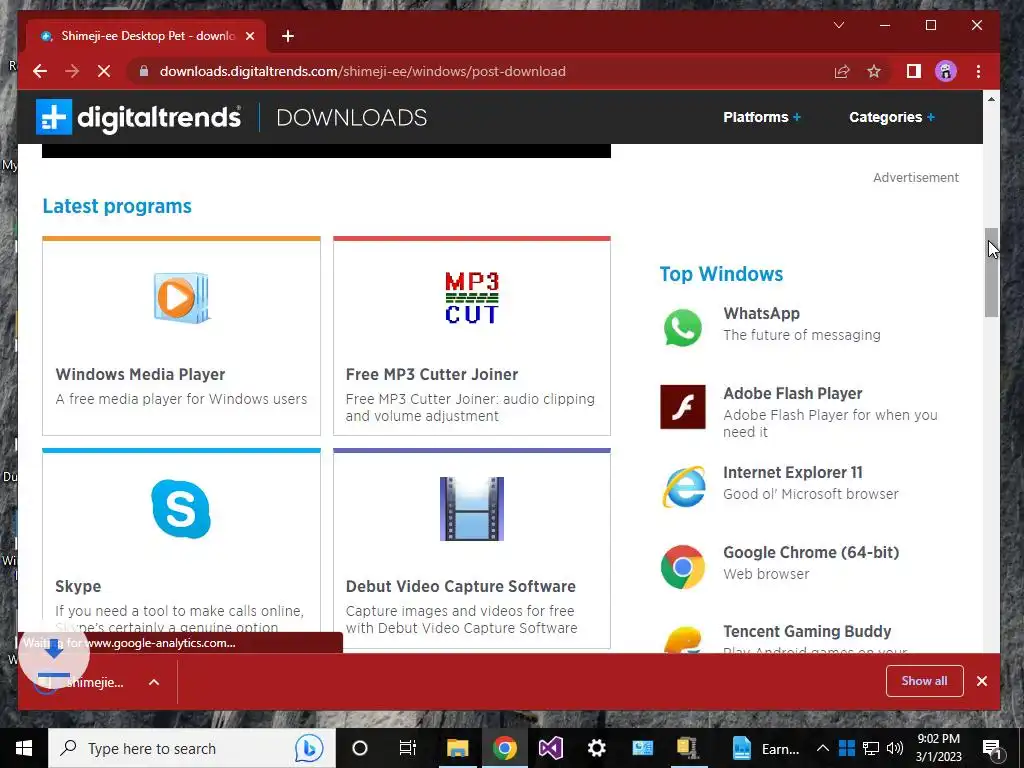The width and height of the screenshot is (1024, 768).
Task: Open Chrome three-dot menu
Action: coord(978,71)
